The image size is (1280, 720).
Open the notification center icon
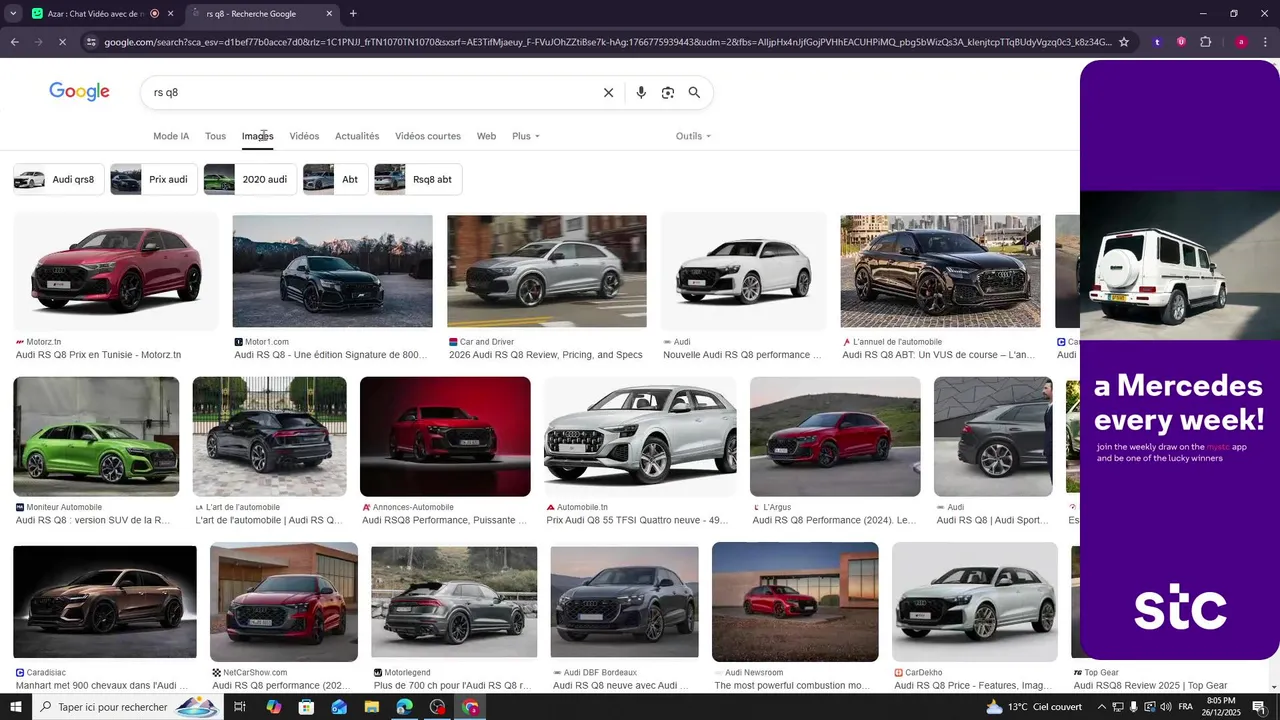(1259, 707)
